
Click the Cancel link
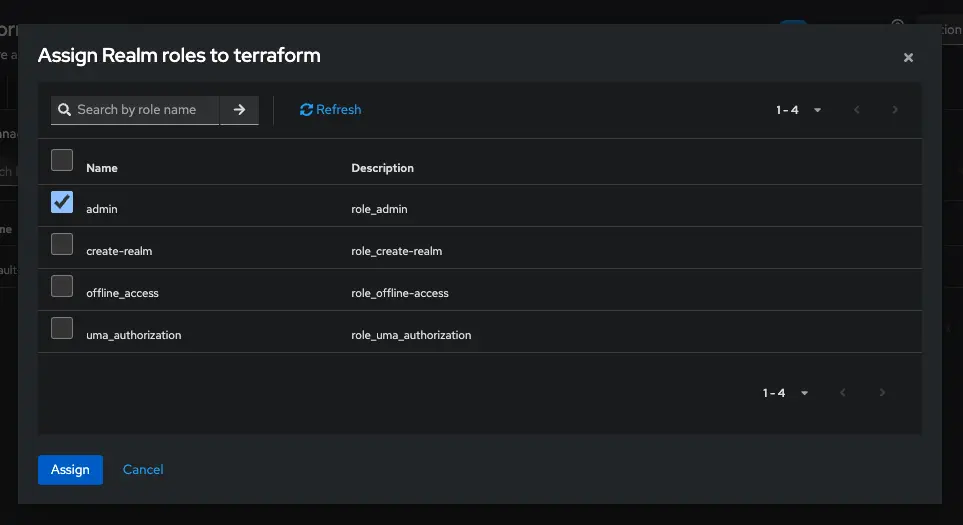point(143,470)
